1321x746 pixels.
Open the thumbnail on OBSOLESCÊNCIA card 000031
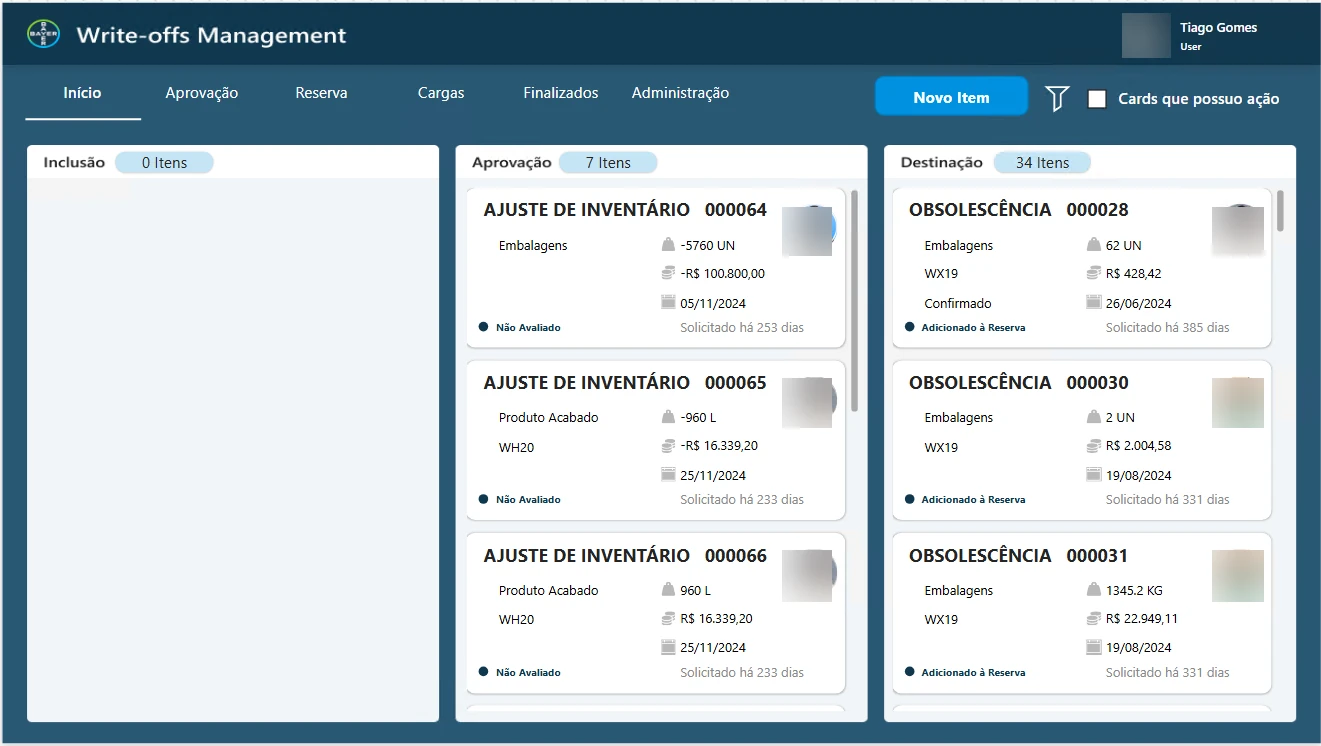1238,576
